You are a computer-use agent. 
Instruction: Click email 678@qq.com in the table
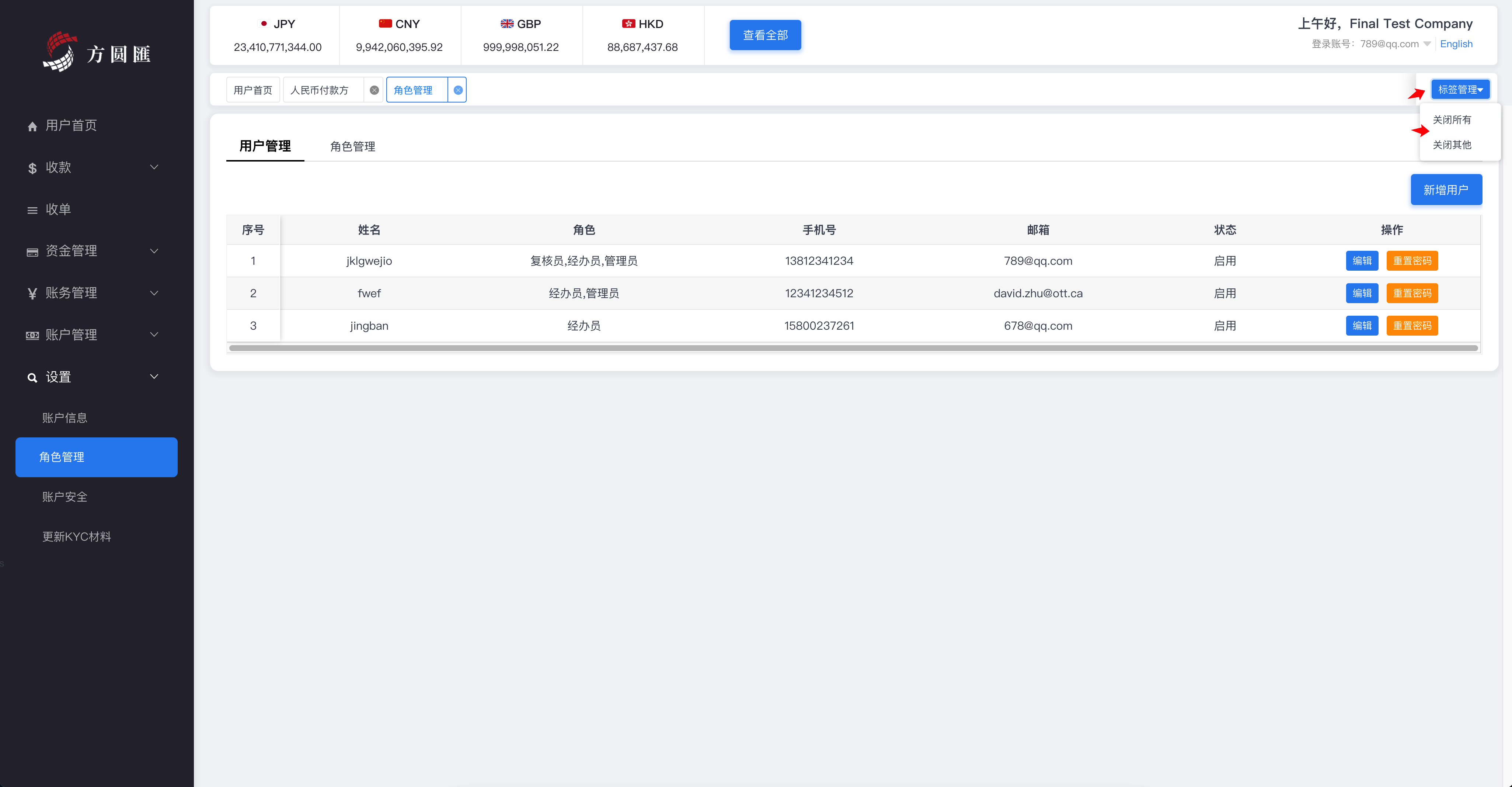[1038, 325]
